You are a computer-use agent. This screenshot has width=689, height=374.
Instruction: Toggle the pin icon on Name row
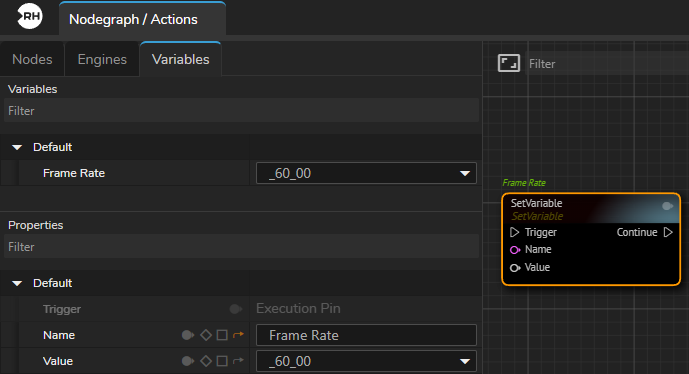(x=188, y=335)
